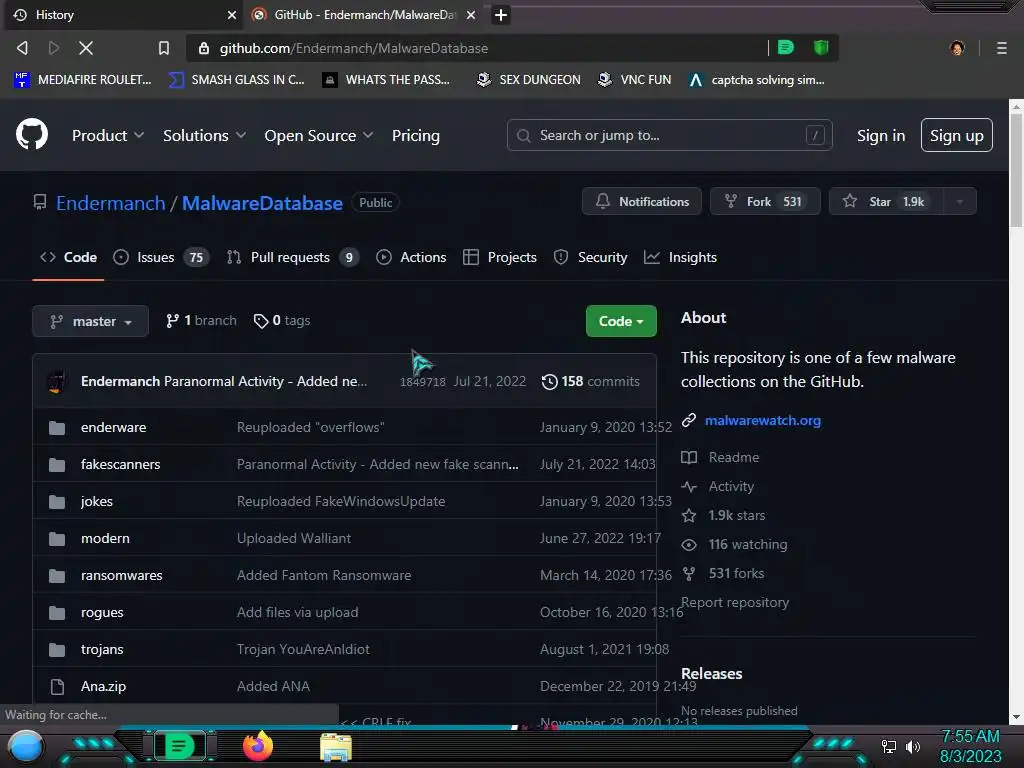Expand the Solutions menu
Screen dimensions: 1024x768
(x=204, y=135)
